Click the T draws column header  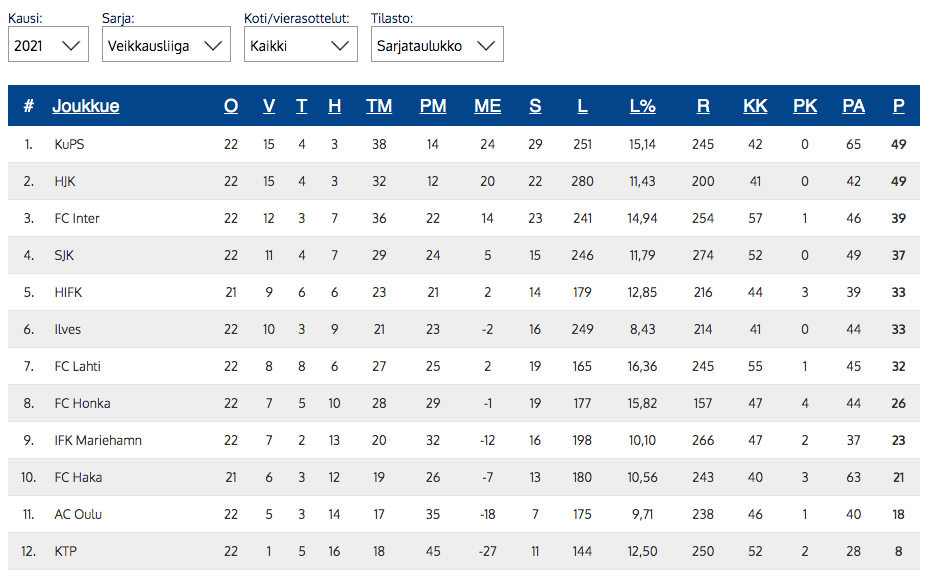tap(302, 106)
